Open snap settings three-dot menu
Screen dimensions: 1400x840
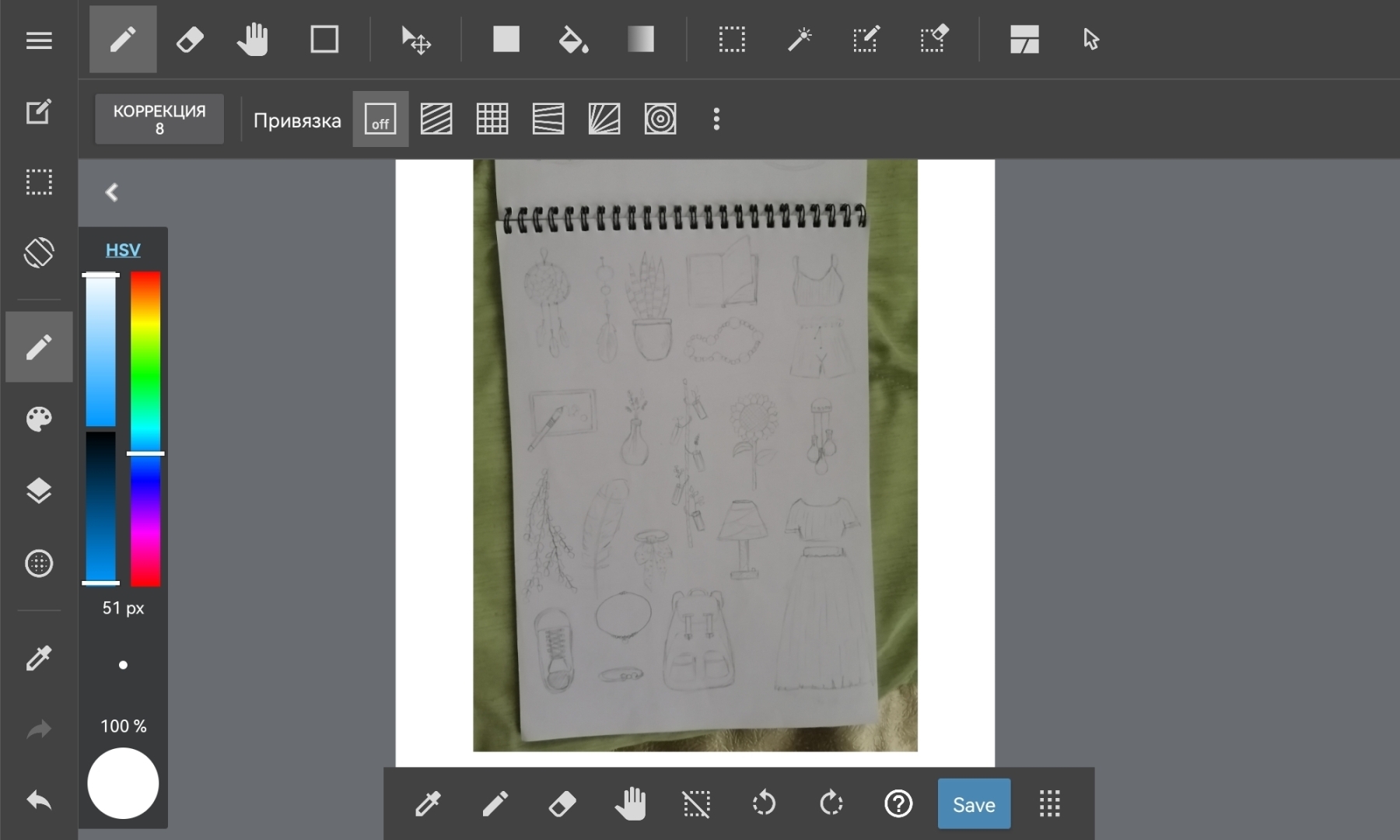pos(716,120)
